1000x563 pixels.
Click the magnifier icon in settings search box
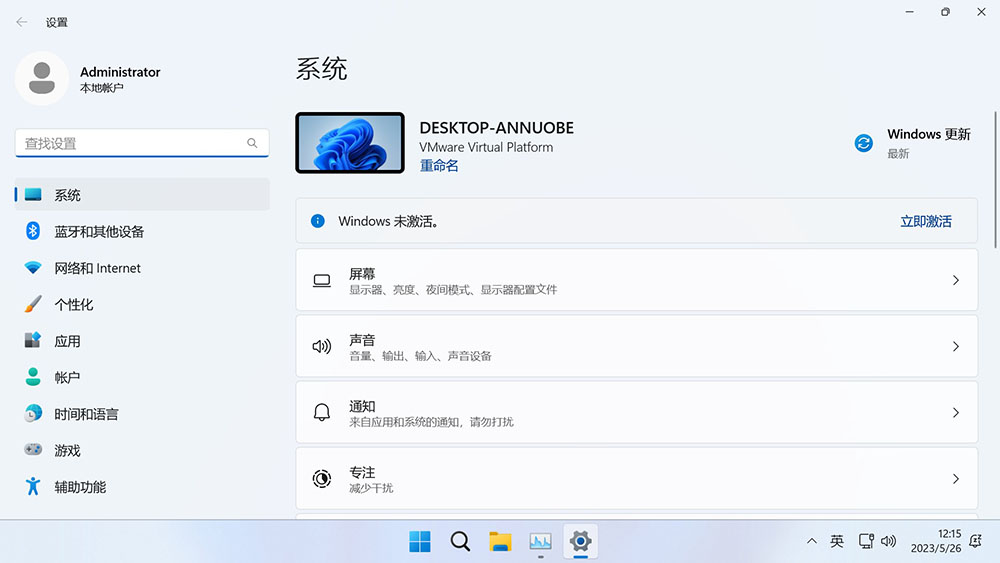(x=253, y=143)
